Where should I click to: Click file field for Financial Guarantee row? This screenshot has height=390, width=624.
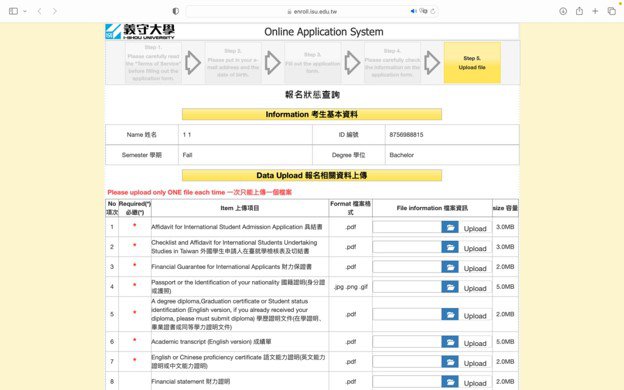407,267
